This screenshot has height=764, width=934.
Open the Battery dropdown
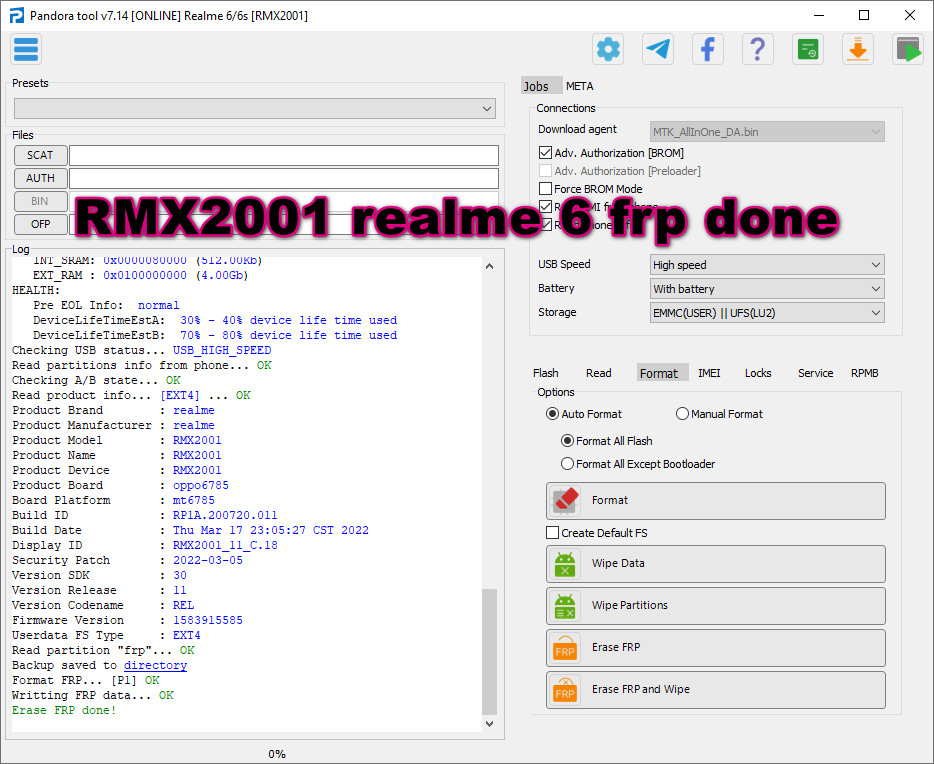[767, 289]
